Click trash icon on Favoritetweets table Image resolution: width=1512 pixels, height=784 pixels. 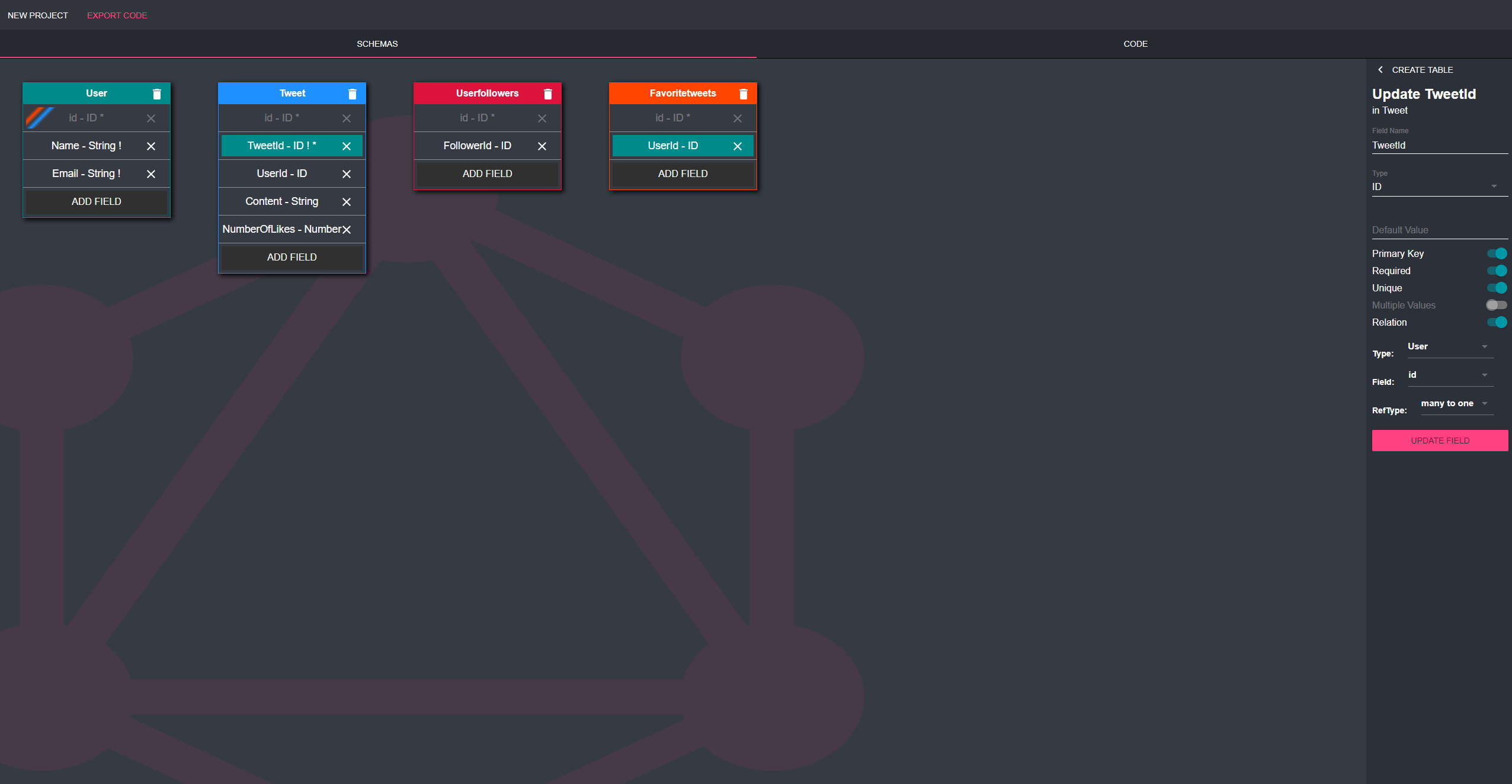click(x=744, y=94)
